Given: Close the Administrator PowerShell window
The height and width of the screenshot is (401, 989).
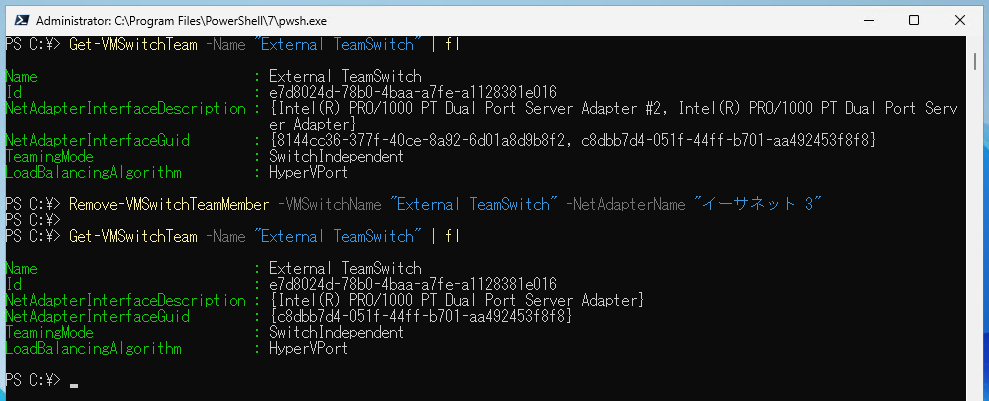Looking at the screenshot, I should (959, 19).
